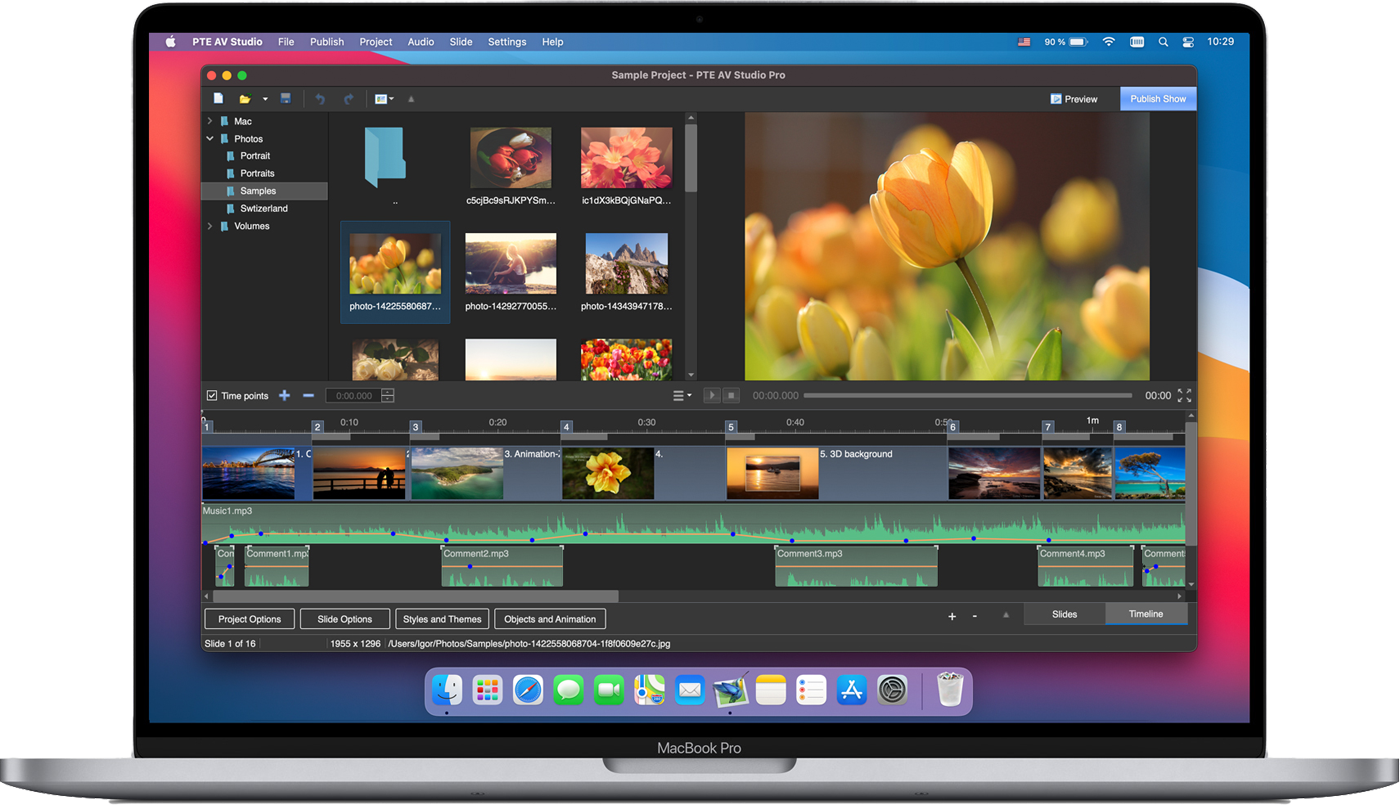Open Slide Options
The height and width of the screenshot is (805, 1400).
tap(345, 619)
